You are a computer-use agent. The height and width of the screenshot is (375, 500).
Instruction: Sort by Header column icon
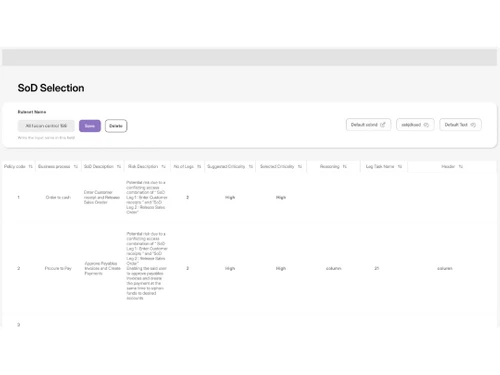point(461,166)
